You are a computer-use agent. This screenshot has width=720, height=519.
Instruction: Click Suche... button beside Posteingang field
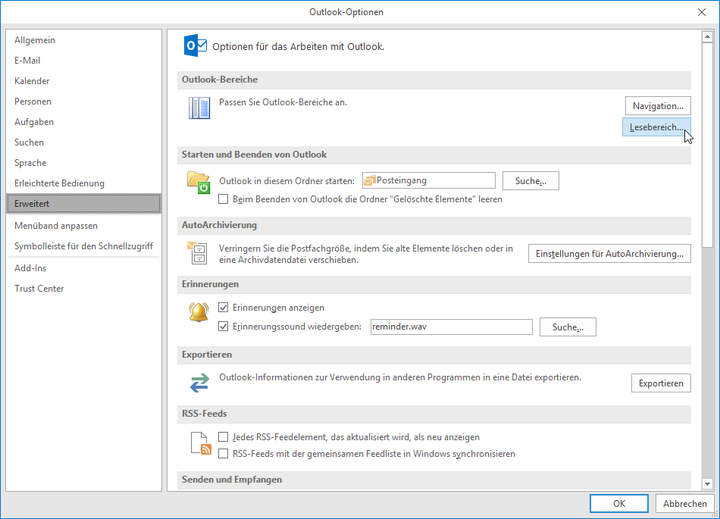[x=530, y=181]
